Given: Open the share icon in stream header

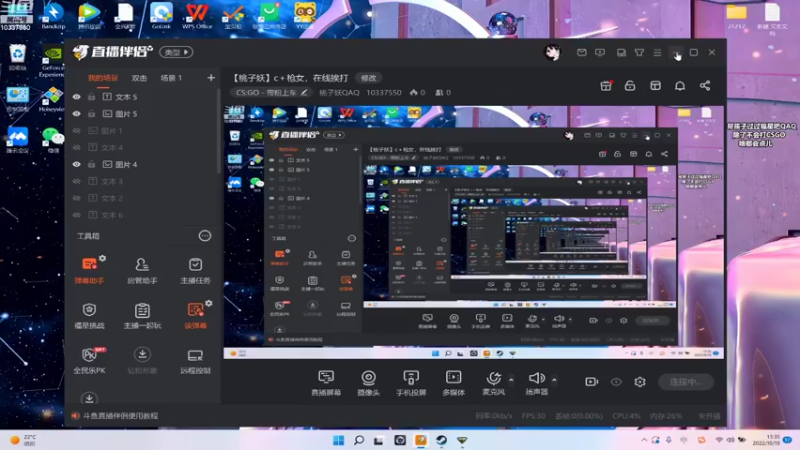Looking at the screenshot, I should tap(705, 86).
